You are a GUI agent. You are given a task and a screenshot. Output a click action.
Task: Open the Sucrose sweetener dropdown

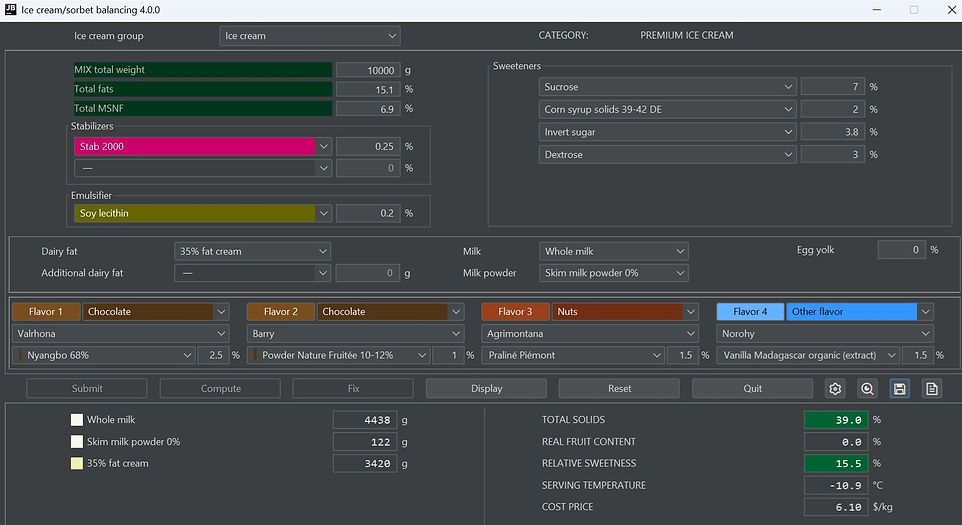pyautogui.click(x=668, y=87)
